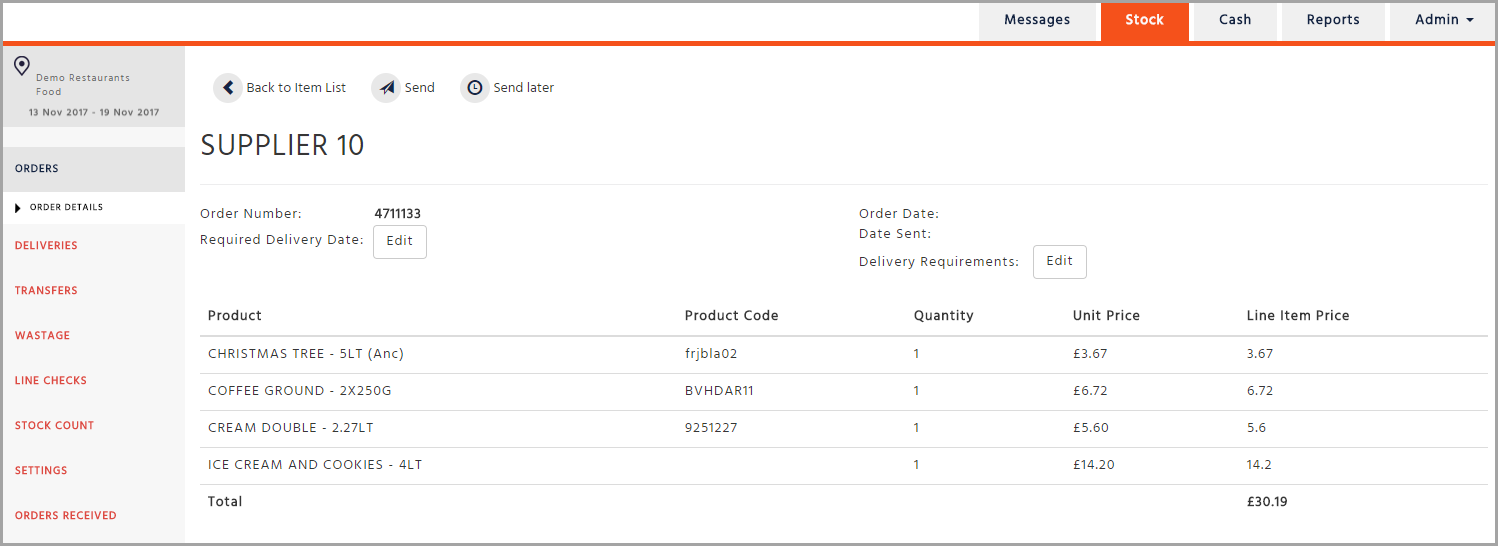Open Deliveries in the sidebar
Screen dimensions: 1498x546
pyautogui.click(x=46, y=246)
